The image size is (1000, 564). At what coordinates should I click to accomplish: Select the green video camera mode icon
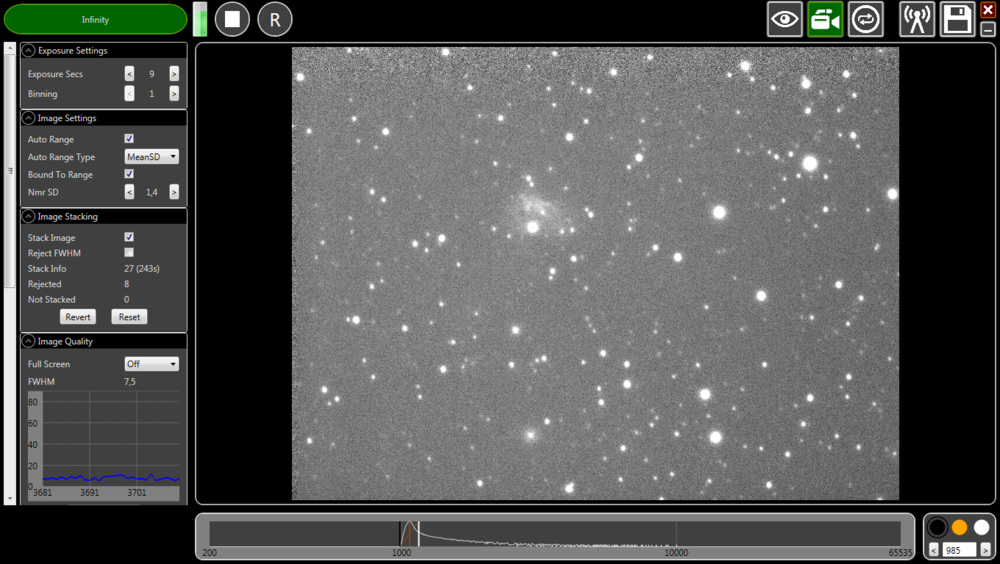click(x=825, y=19)
